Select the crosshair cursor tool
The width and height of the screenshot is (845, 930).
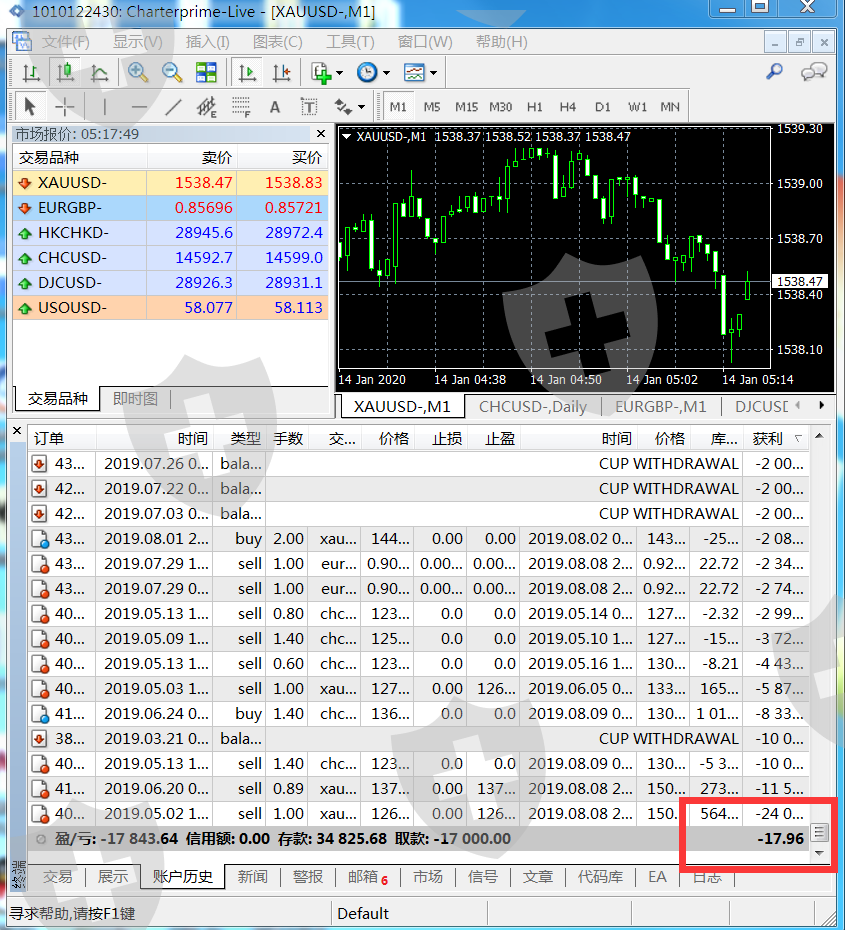pos(65,107)
